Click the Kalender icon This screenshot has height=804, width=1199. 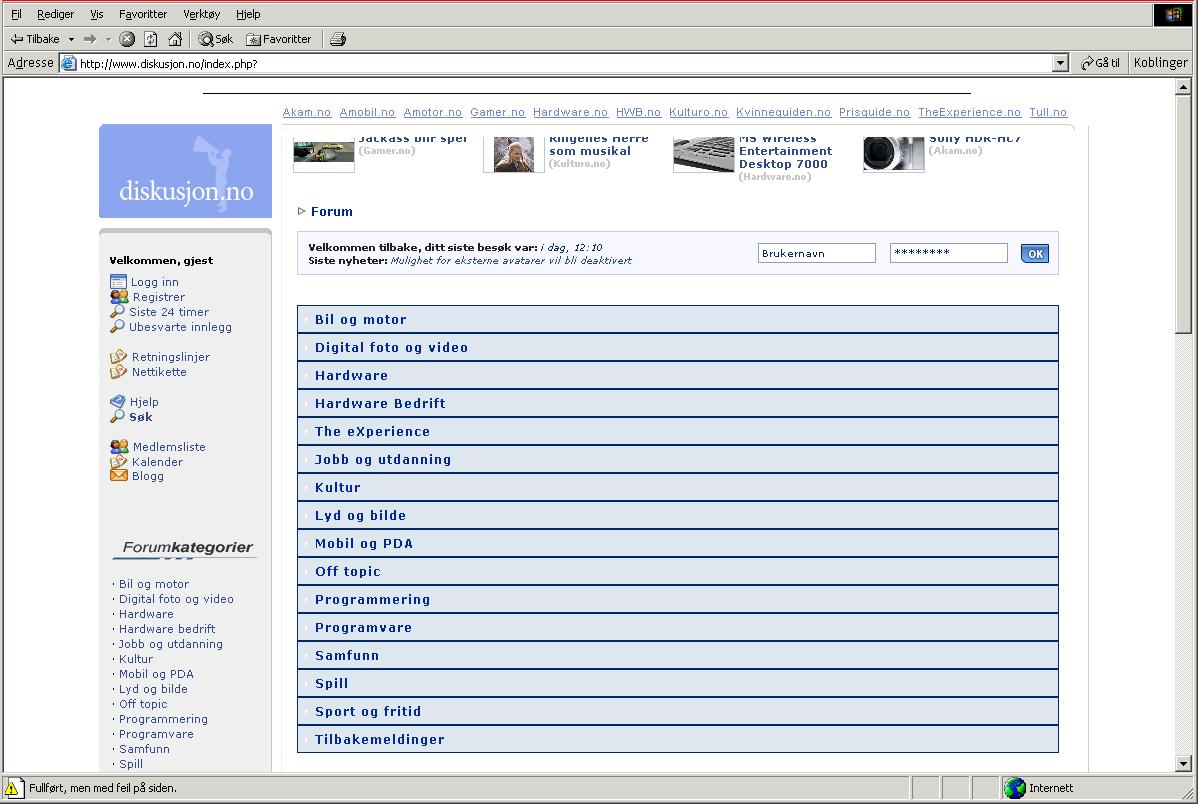[119, 462]
